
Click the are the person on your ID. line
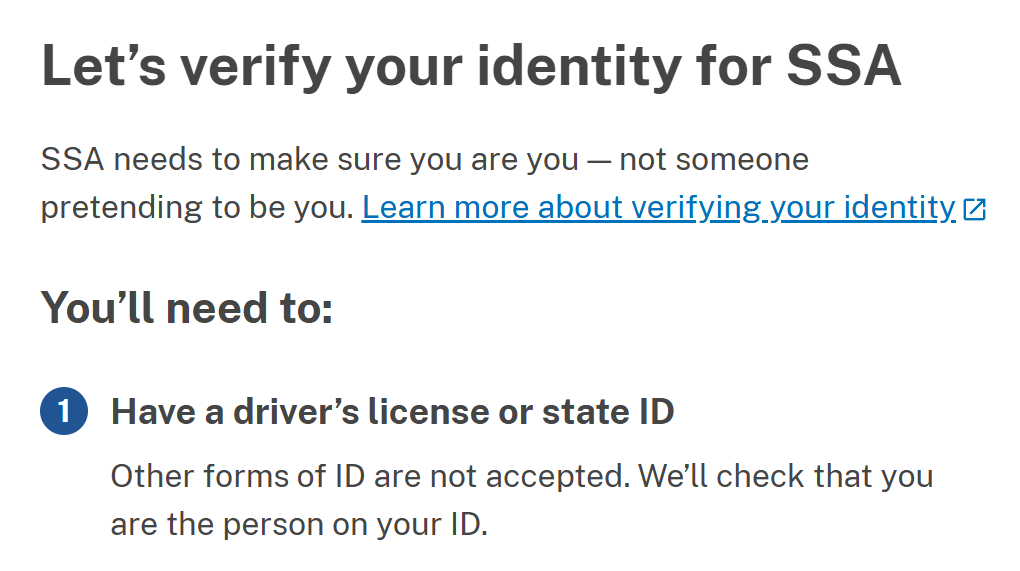299,524
